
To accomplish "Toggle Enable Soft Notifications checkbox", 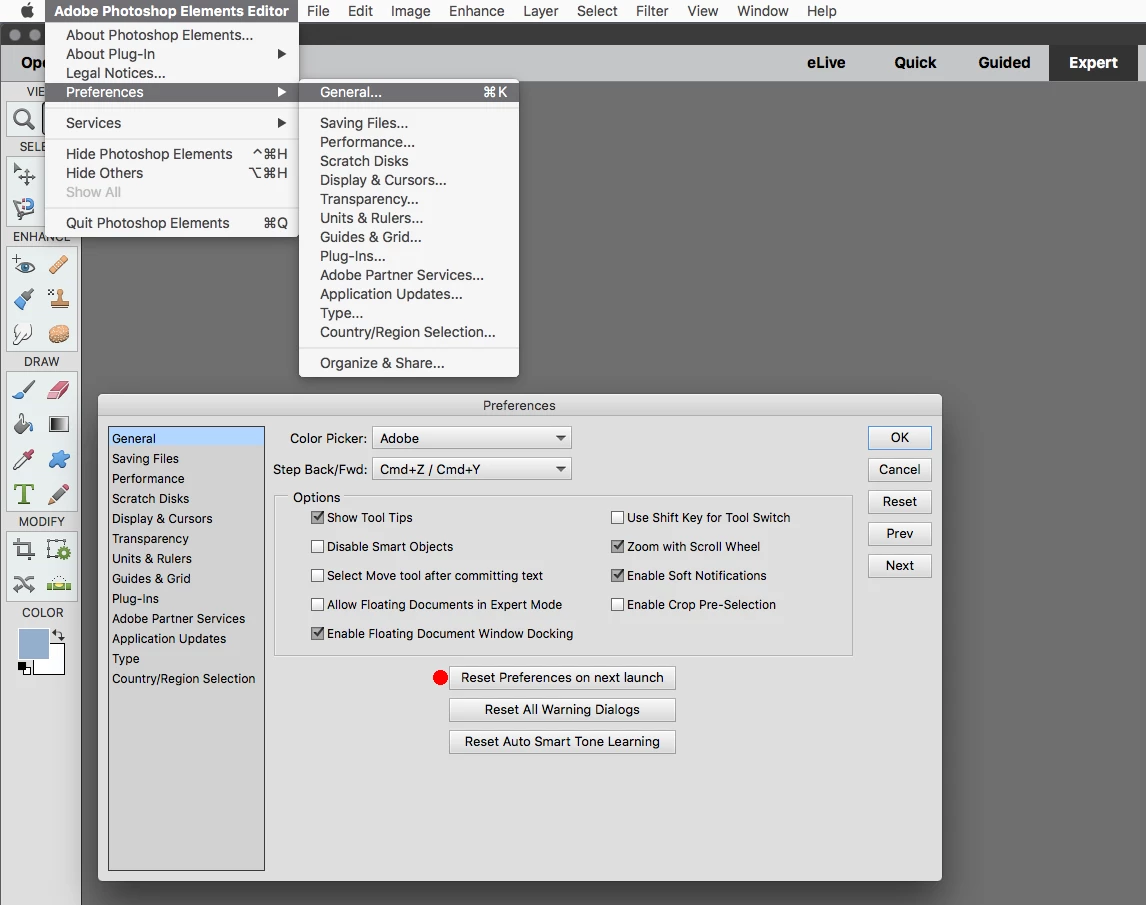I will click(x=618, y=575).
